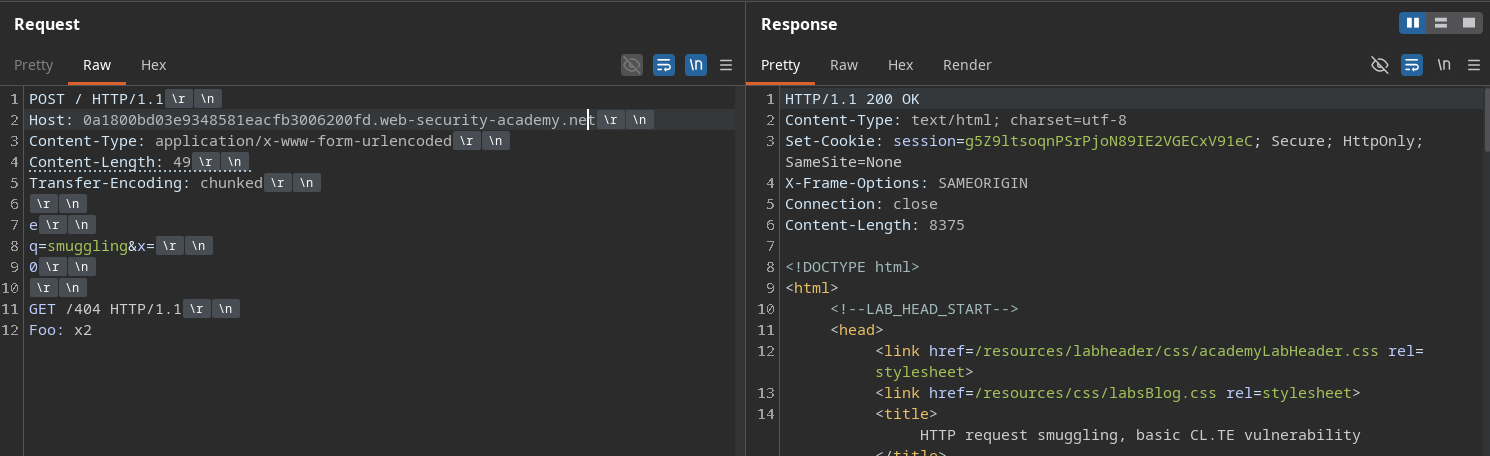Click the <!DOCTYPE html> line in response
1490x456 pixels.
(x=852, y=267)
